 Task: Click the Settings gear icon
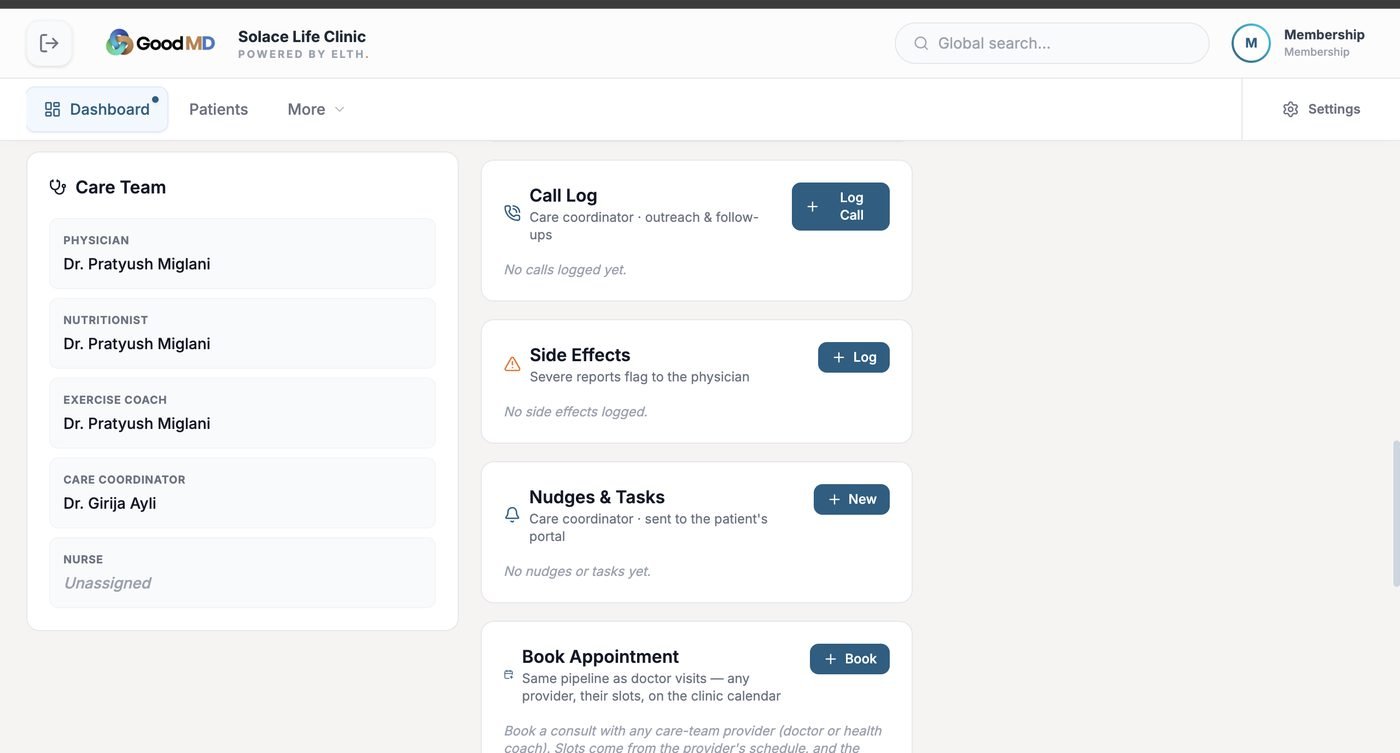click(1290, 109)
